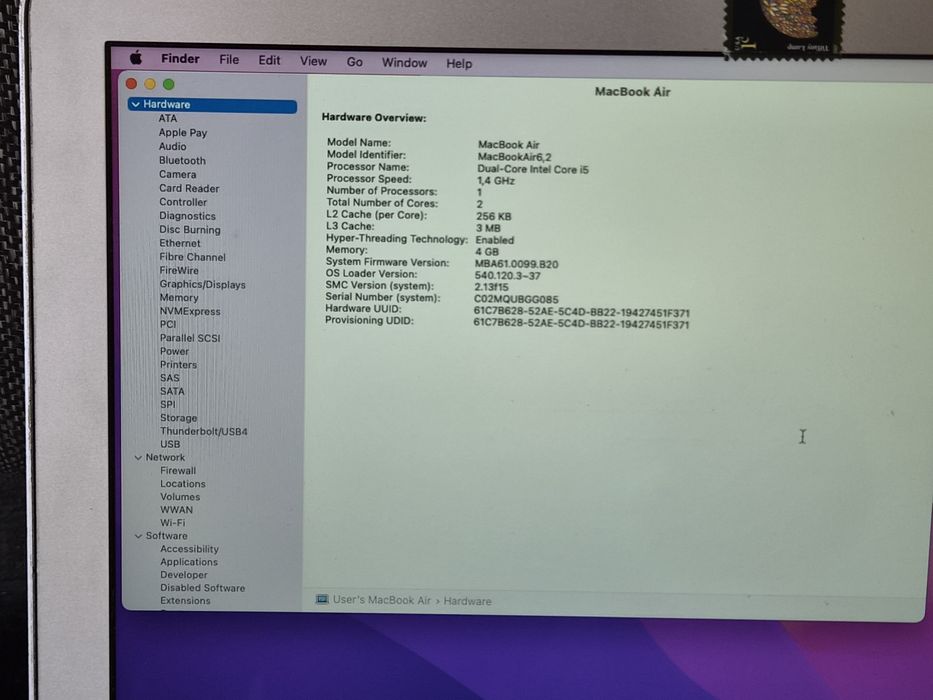
Task: Click the System Firmware Version value MBA61.0099.B20
Action: click(x=516, y=264)
